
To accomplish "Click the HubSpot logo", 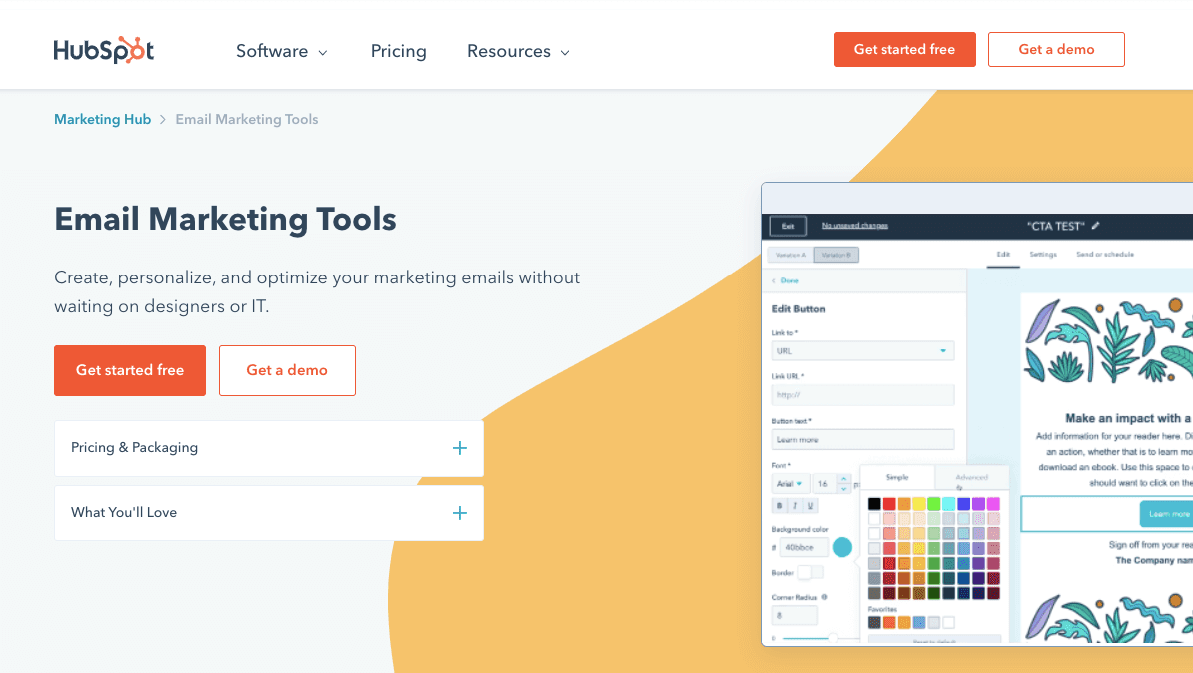I will coord(103,50).
